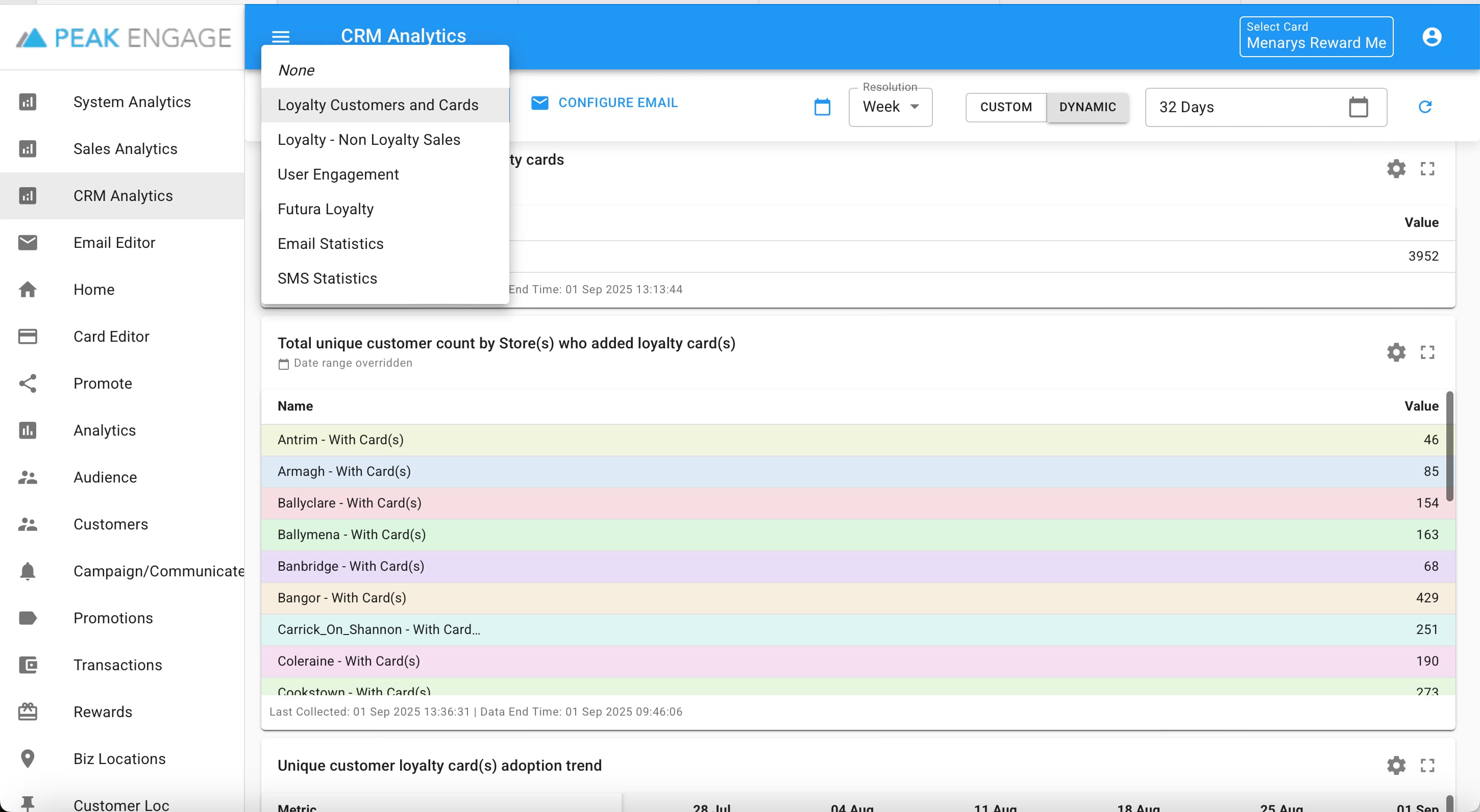Click the user account profile icon
This screenshot has width=1480, height=812.
click(x=1432, y=36)
